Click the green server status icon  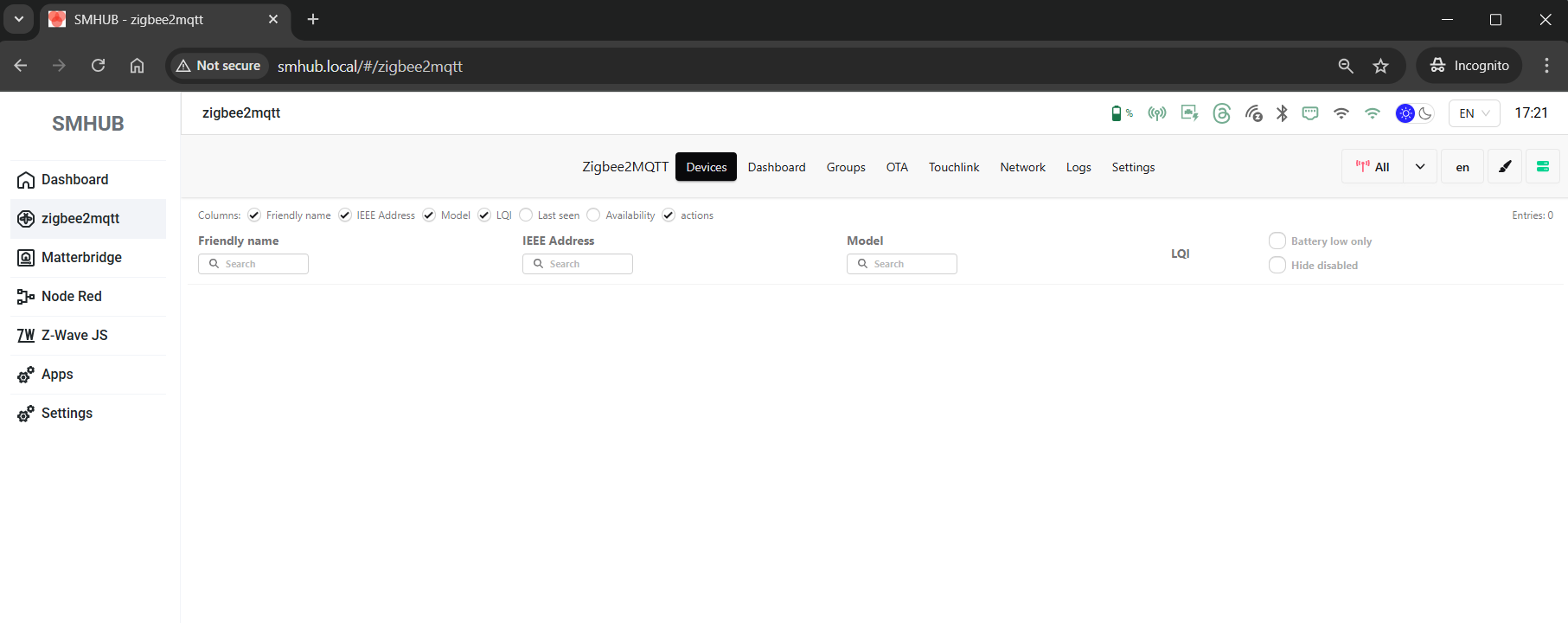coord(1542,167)
